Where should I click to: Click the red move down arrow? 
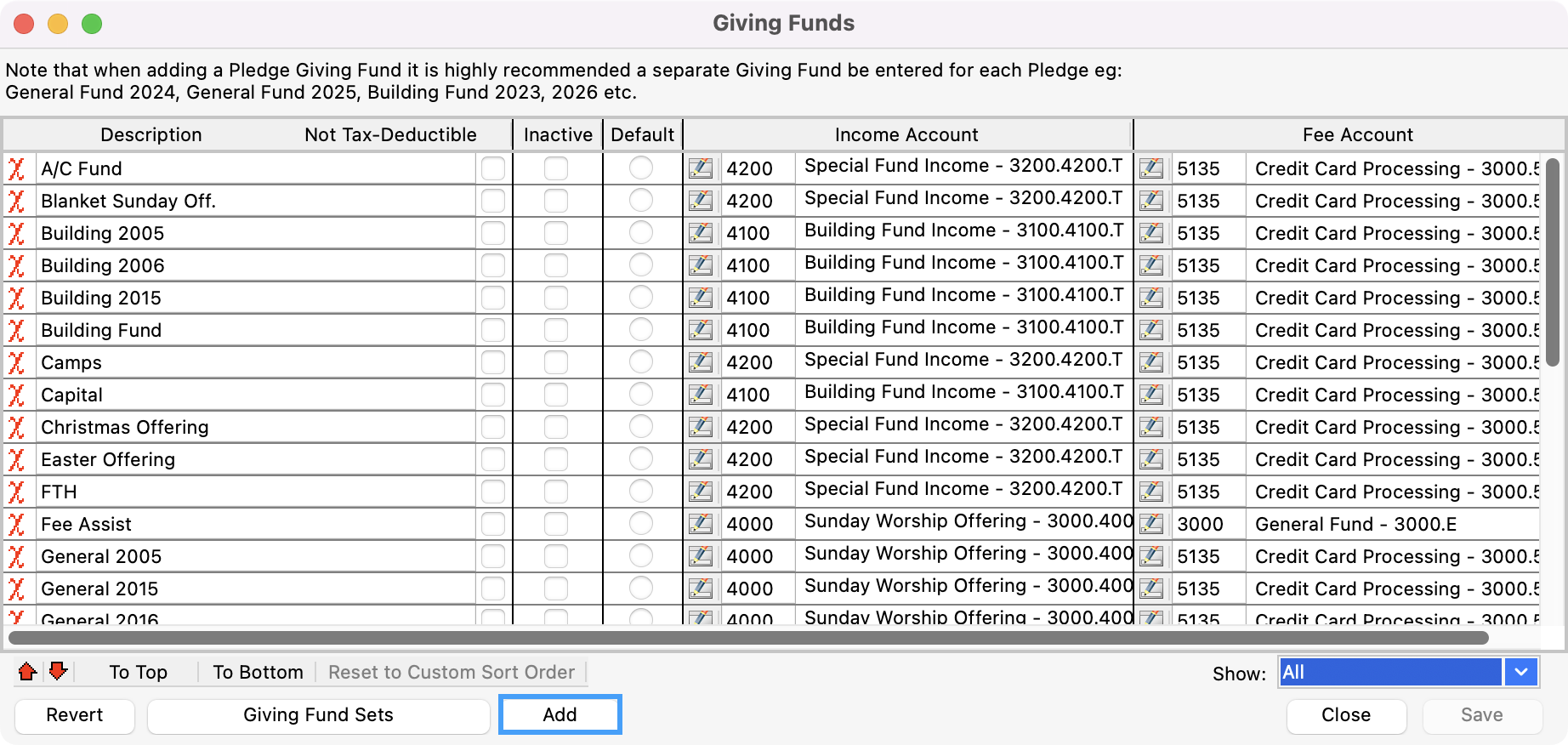click(x=58, y=672)
